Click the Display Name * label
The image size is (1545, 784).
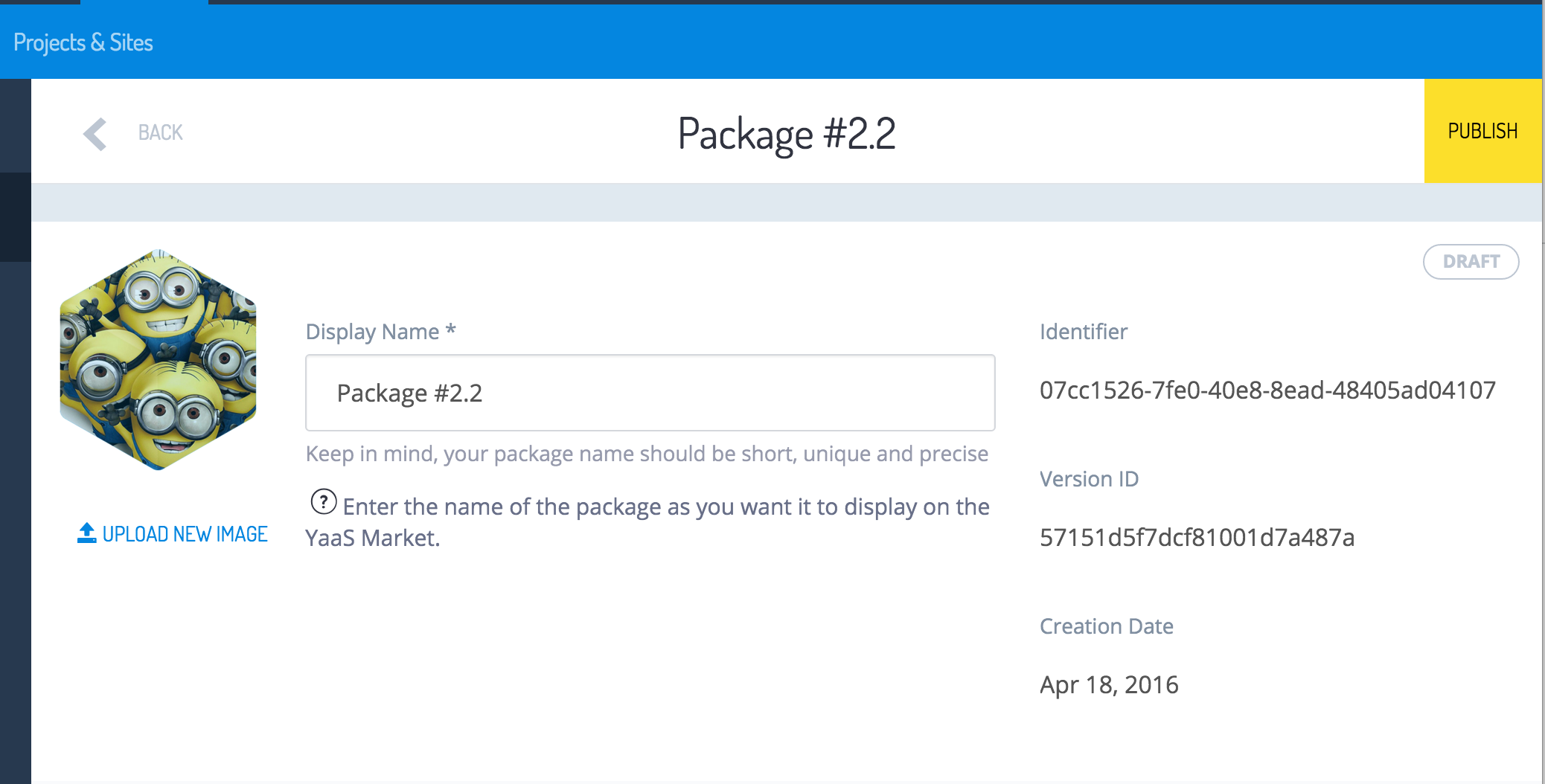pyautogui.click(x=380, y=332)
